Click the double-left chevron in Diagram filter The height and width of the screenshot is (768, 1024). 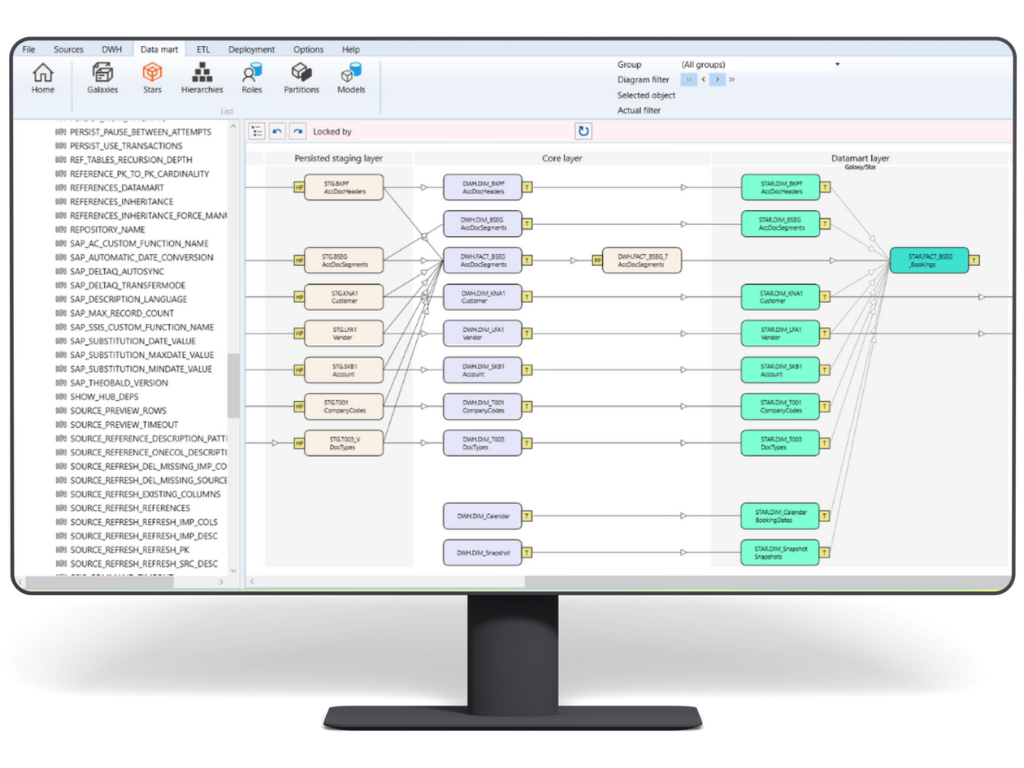tap(689, 79)
